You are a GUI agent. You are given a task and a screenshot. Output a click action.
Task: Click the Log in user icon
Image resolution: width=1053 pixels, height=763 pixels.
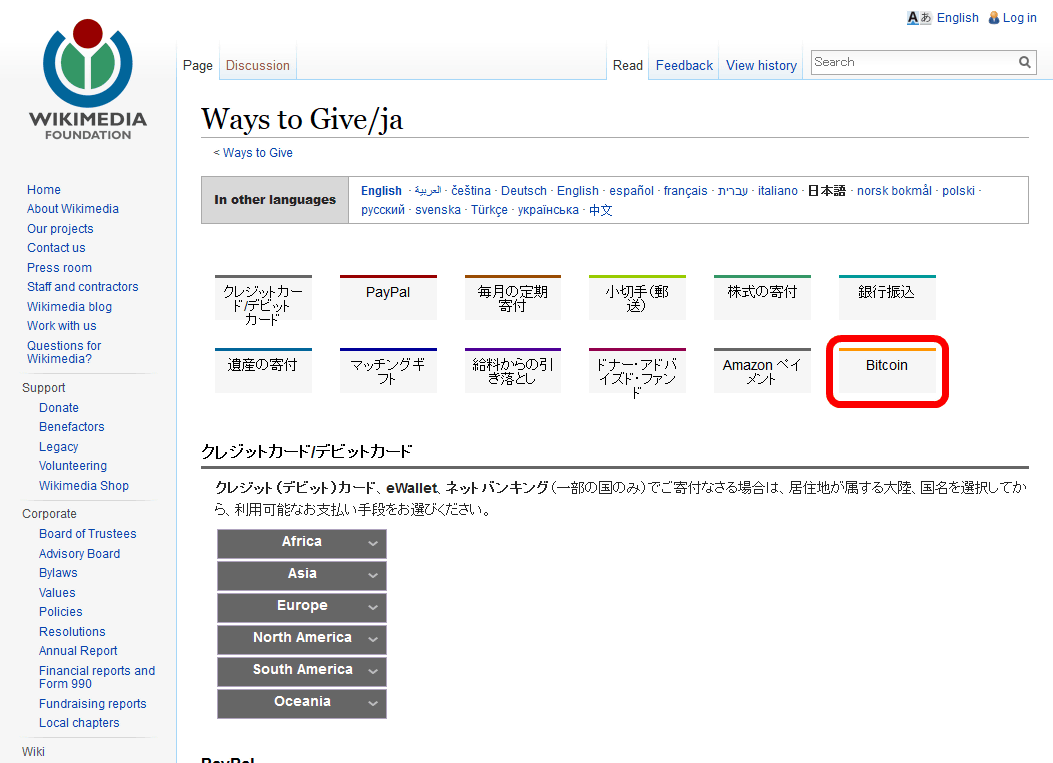click(x=994, y=18)
